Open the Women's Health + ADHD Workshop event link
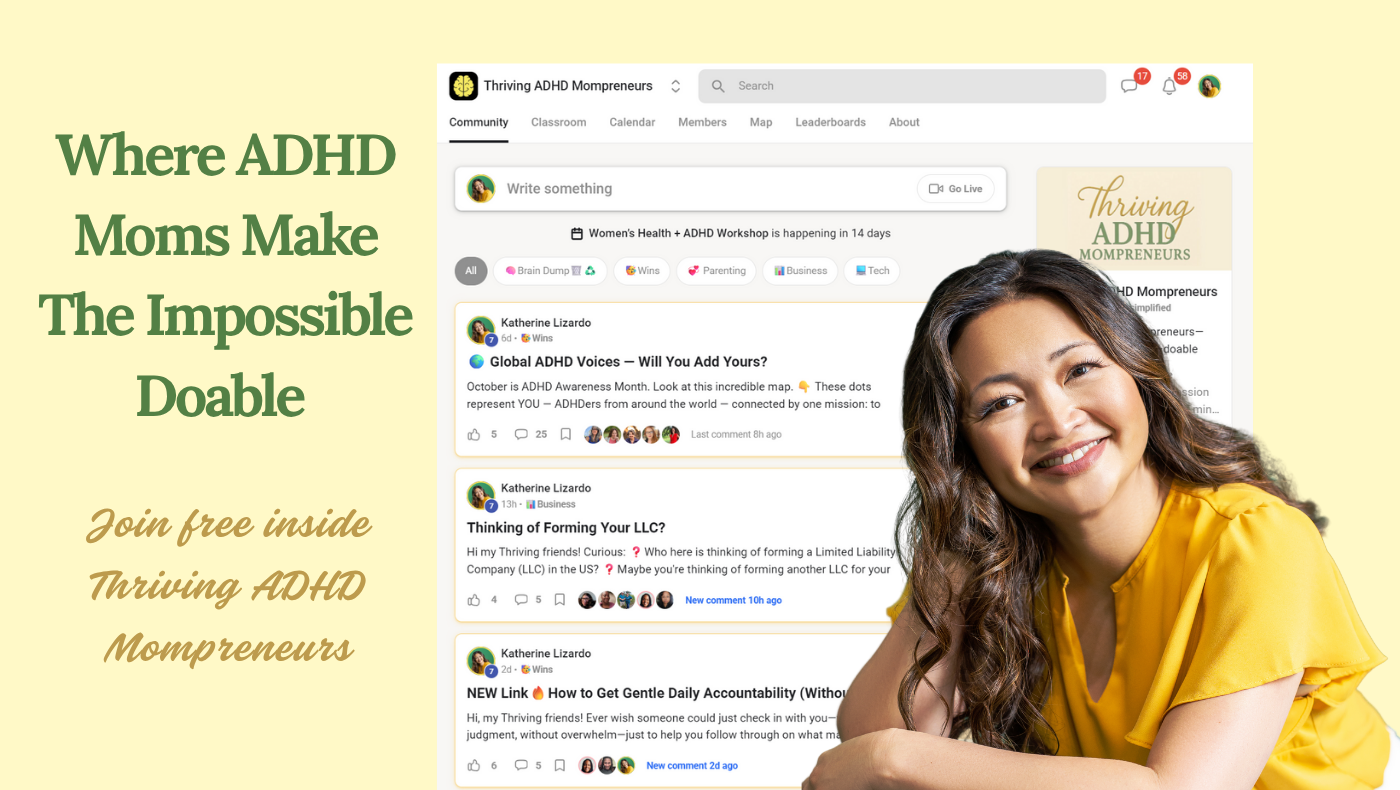The height and width of the screenshot is (790, 1400). [x=679, y=233]
